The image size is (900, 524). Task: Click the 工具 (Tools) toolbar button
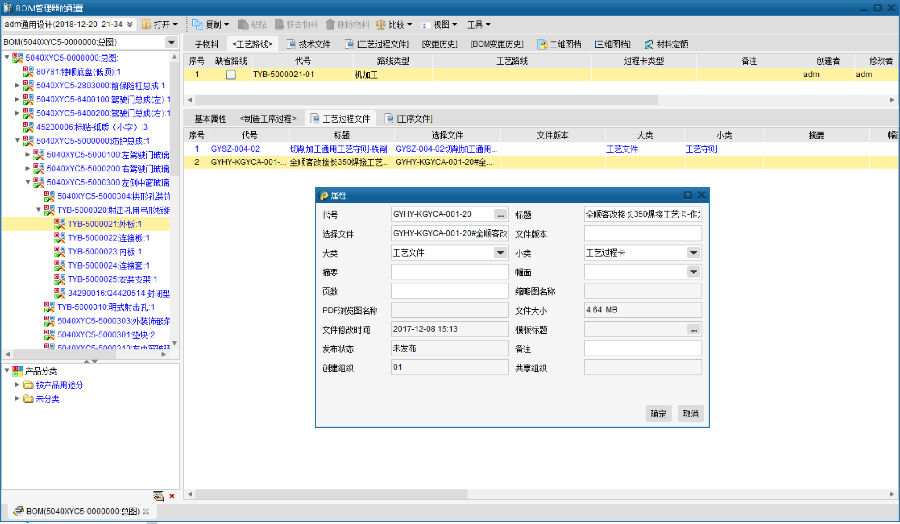[479, 23]
